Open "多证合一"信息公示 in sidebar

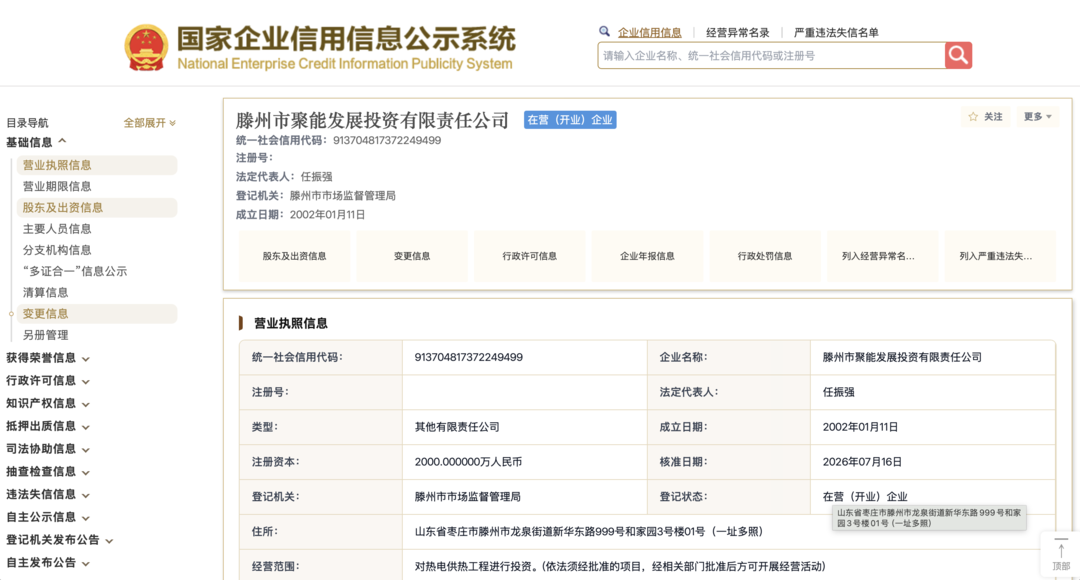[x=75, y=271]
